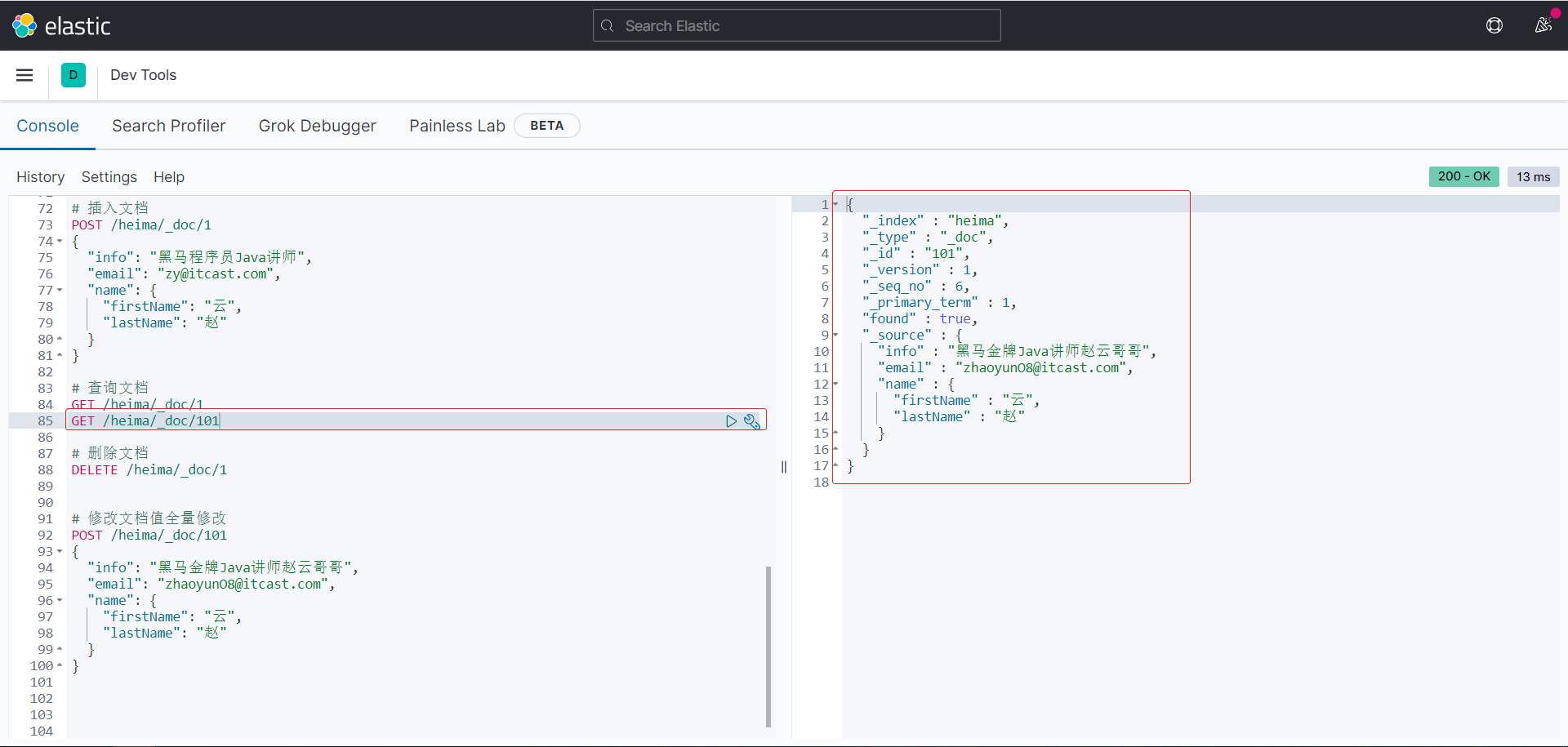This screenshot has height=747, width=1568.
Task: Click the "found" : true response line
Action: point(920,319)
